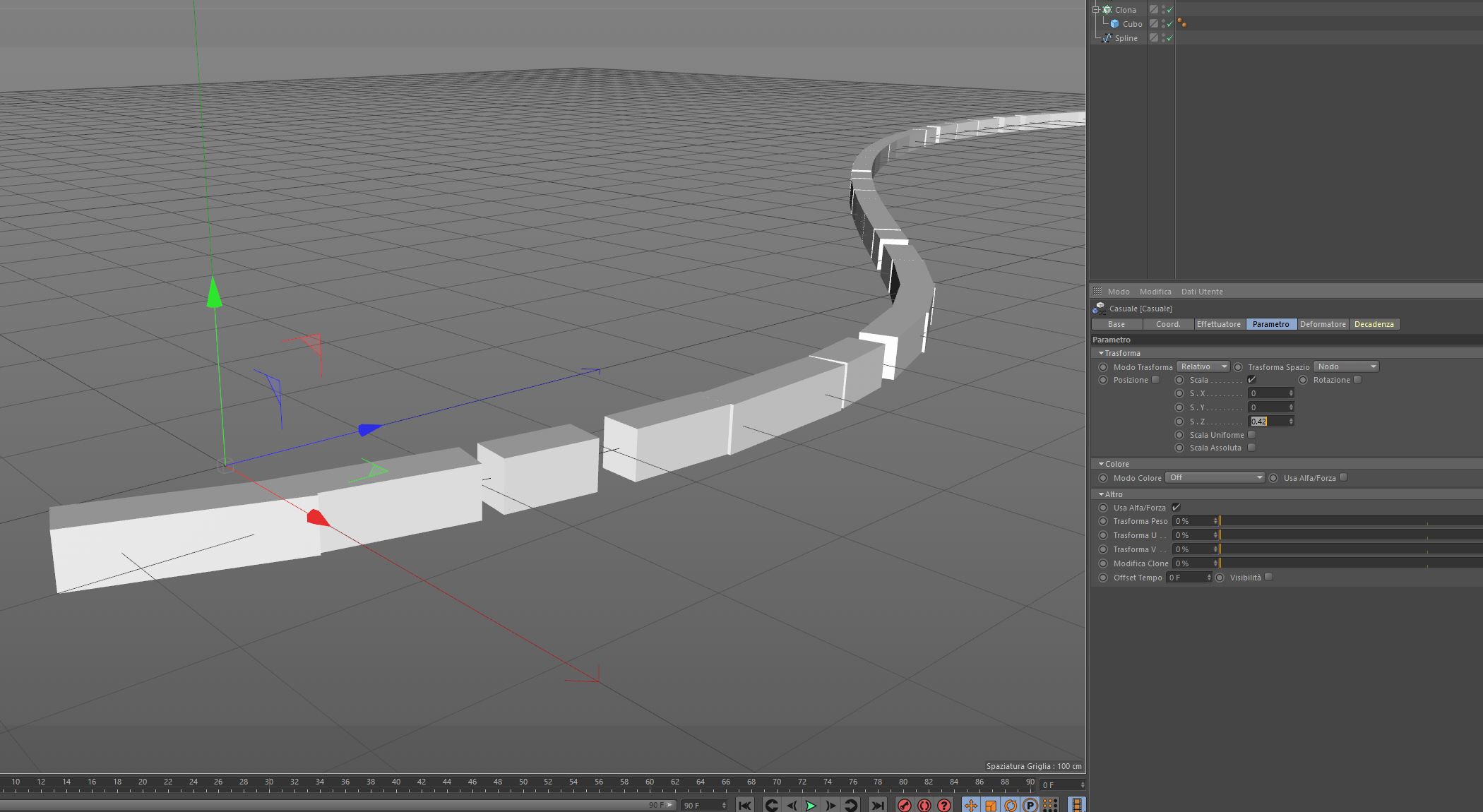This screenshot has width=1483, height=812.
Task: Switch to the Effettuatore tab
Action: pos(1218,324)
